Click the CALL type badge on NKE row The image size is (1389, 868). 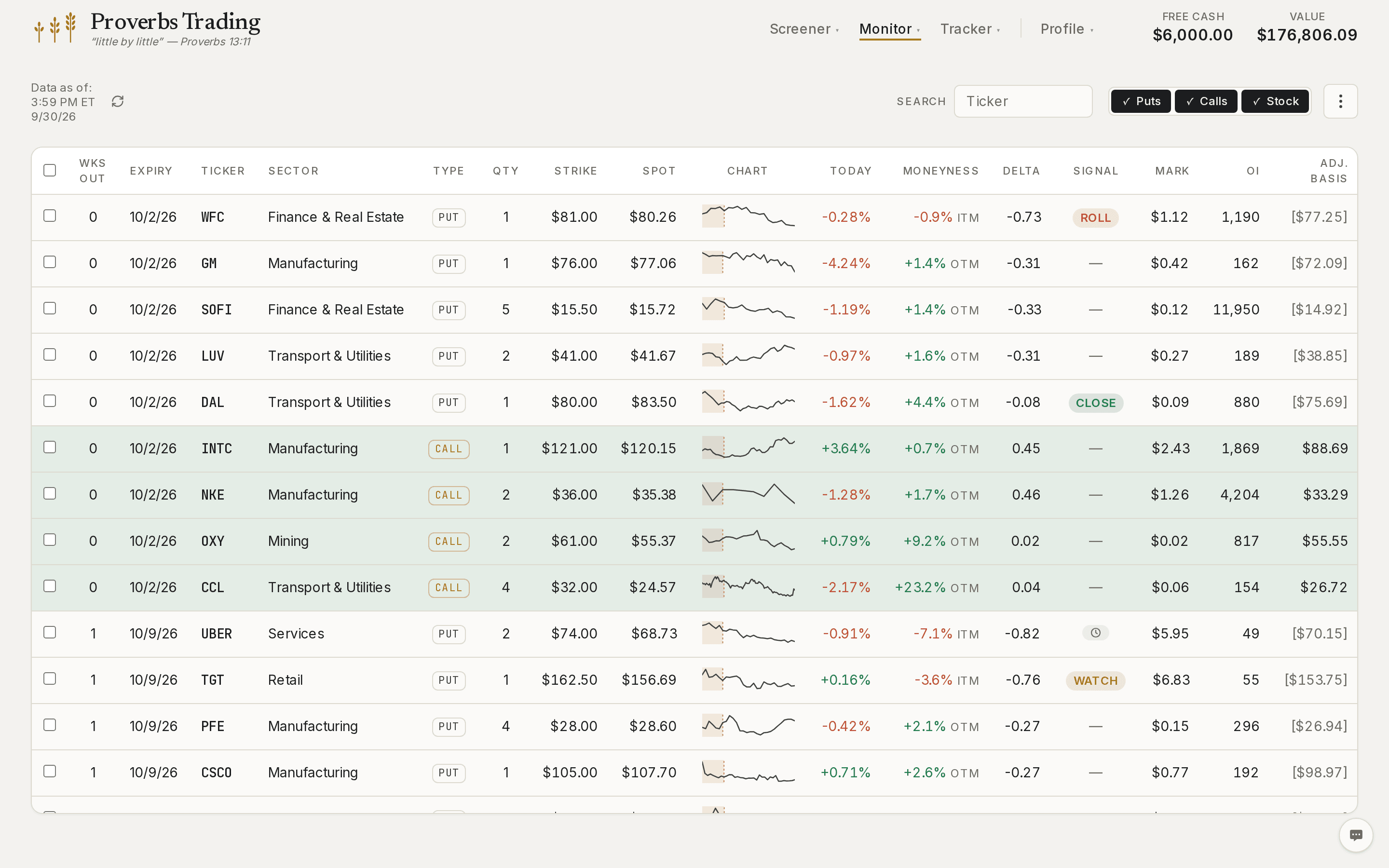448,495
